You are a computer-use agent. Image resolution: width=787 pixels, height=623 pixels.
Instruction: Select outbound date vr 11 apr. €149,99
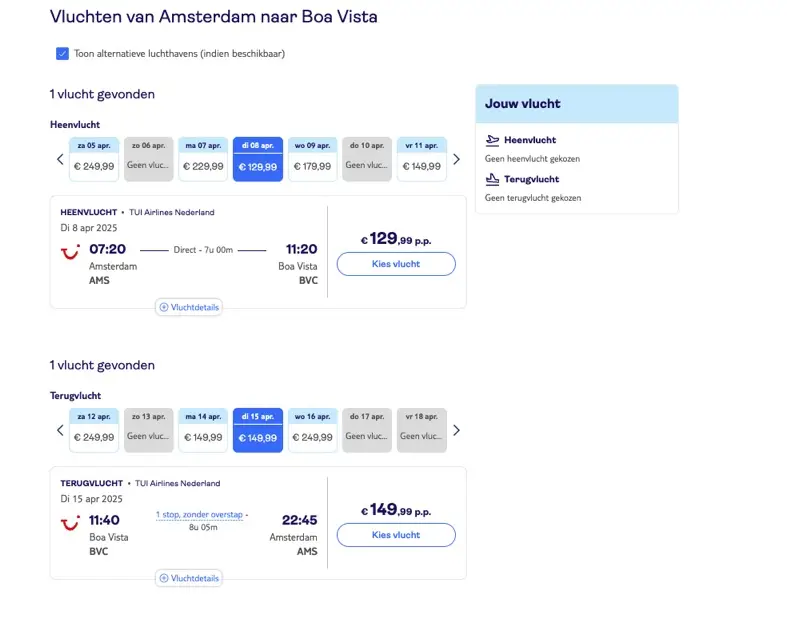(x=422, y=159)
